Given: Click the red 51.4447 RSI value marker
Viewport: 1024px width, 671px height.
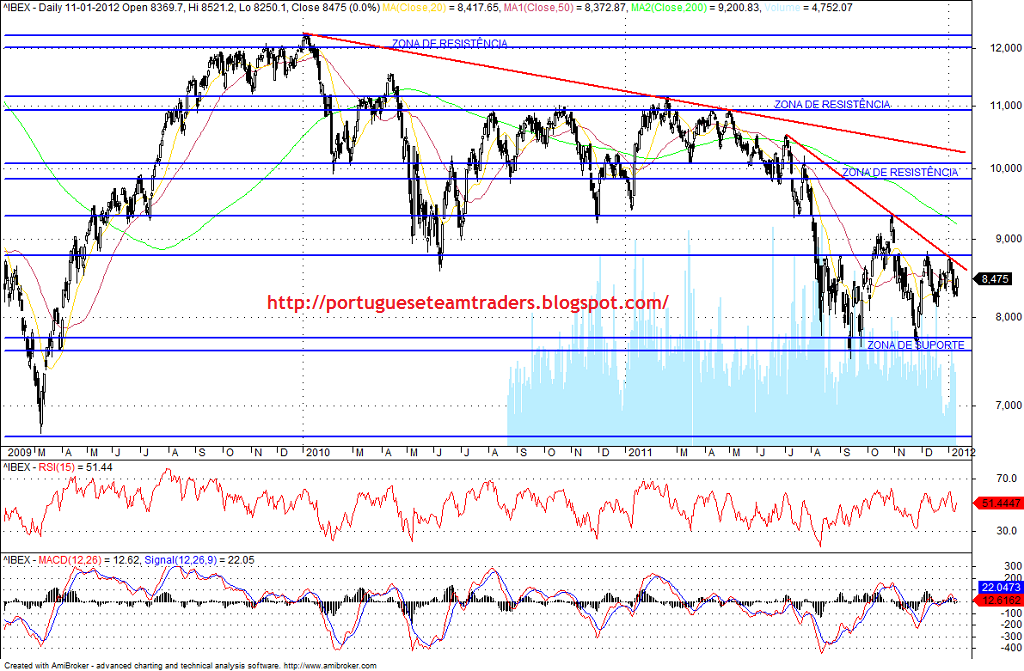Looking at the screenshot, I should point(997,503).
